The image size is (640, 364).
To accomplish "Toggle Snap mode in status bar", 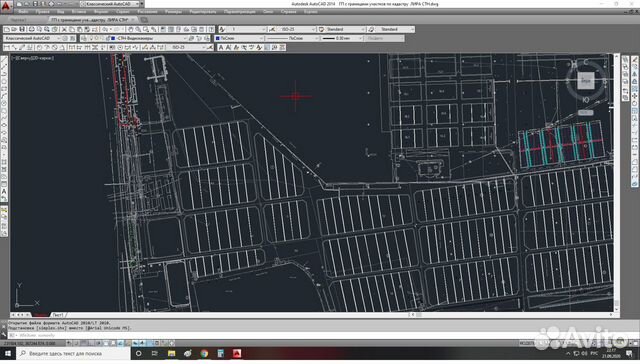I will click(x=76, y=343).
